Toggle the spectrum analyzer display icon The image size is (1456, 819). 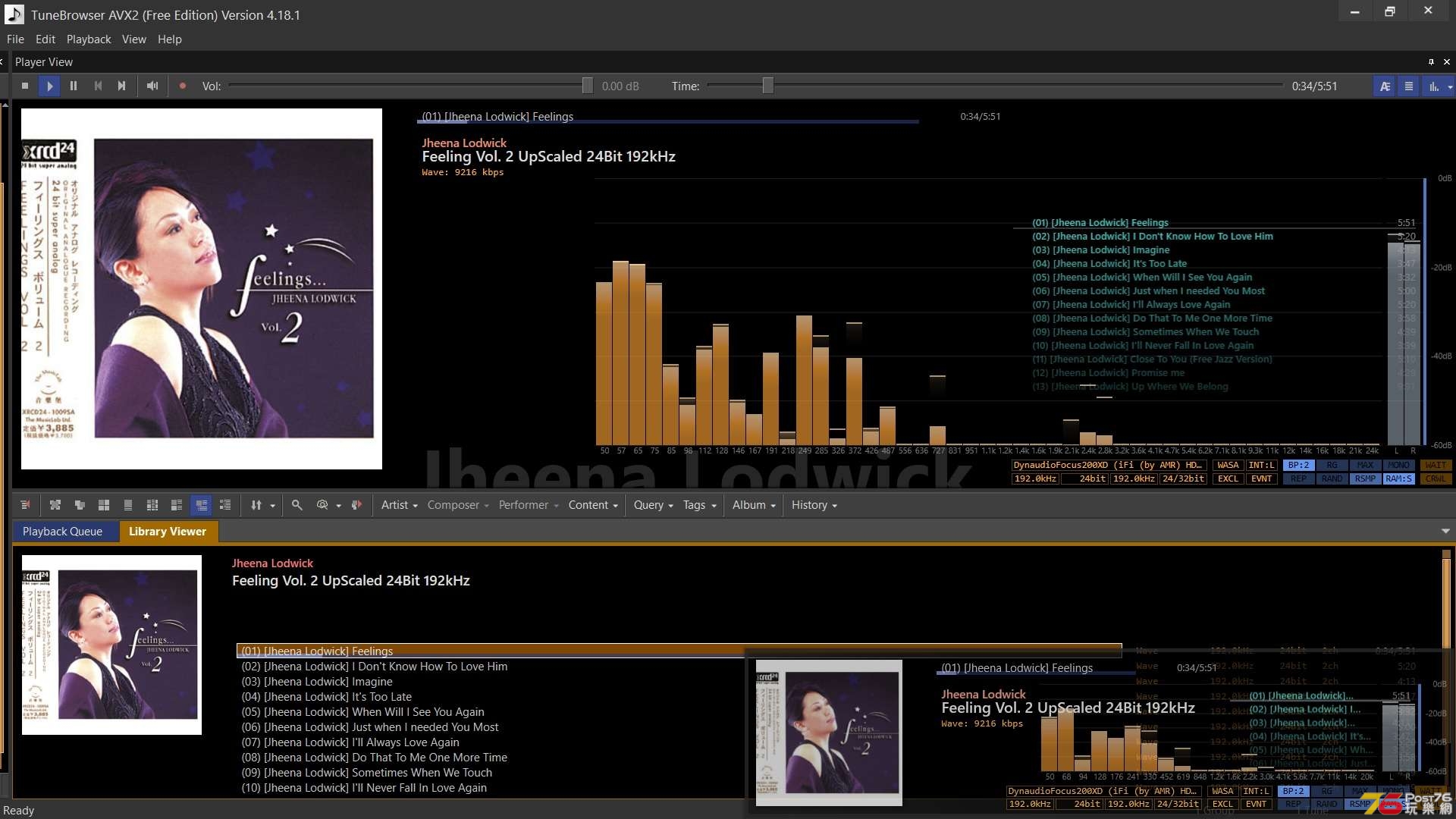(x=1433, y=86)
